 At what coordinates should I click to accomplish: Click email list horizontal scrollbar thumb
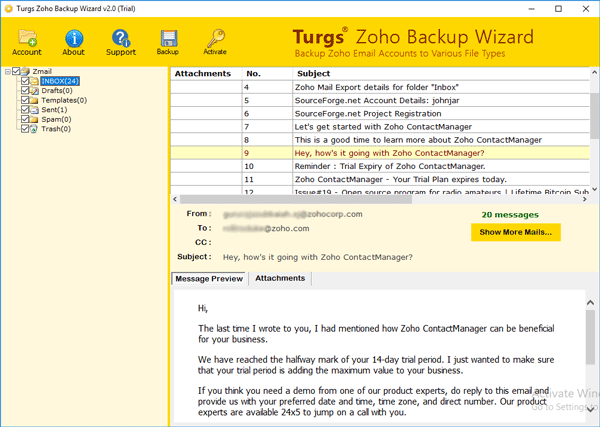click(x=296, y=199)
